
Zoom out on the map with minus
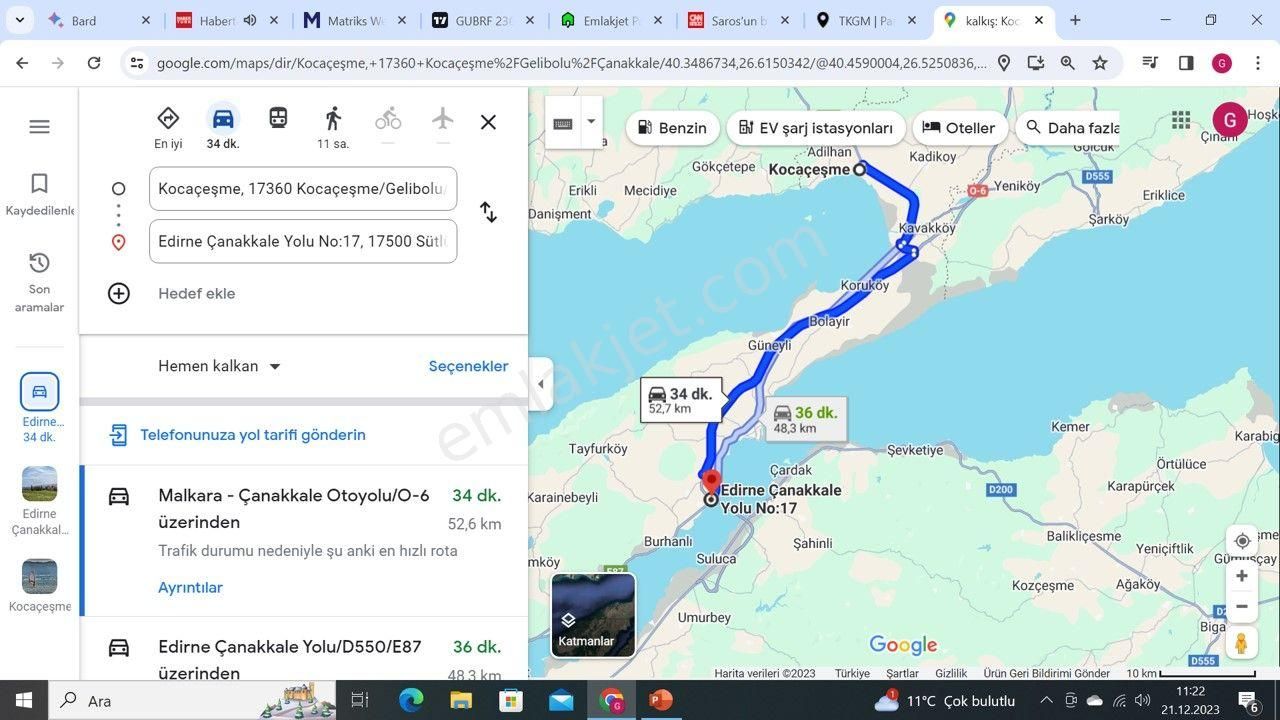[x=1242, y=606]
